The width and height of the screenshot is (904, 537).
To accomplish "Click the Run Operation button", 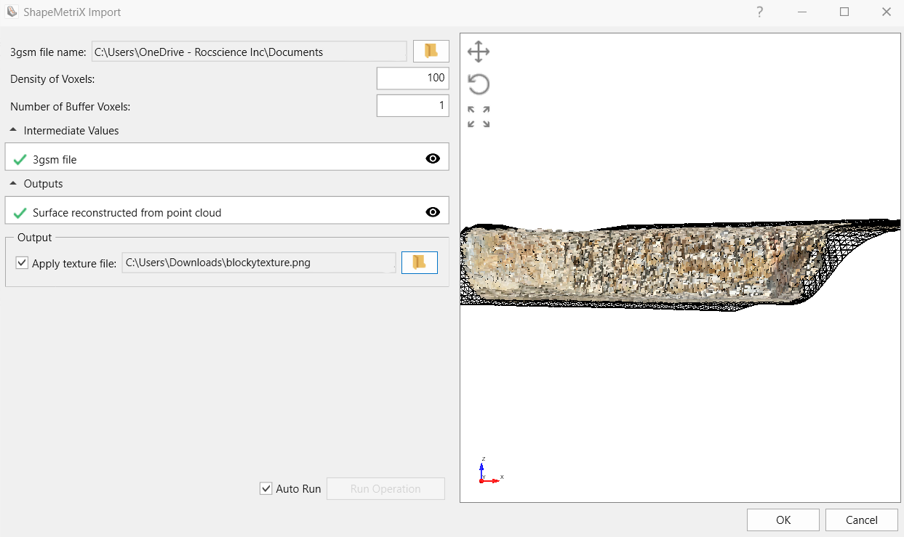I will 386,489.
